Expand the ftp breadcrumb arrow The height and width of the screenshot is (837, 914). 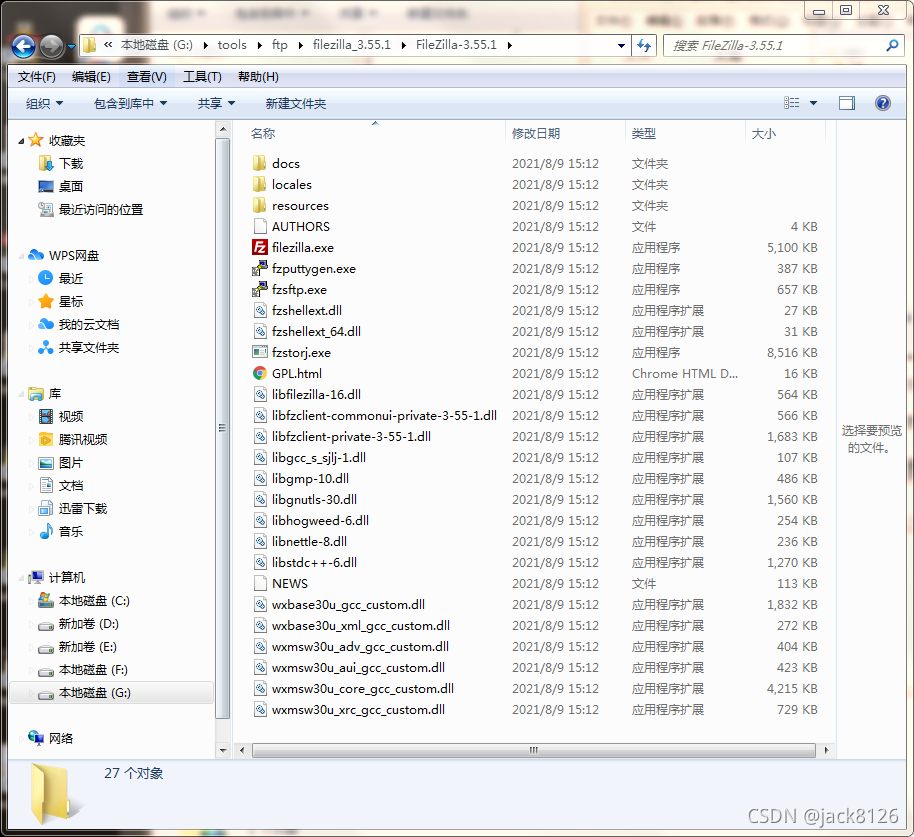coord(300,45)
